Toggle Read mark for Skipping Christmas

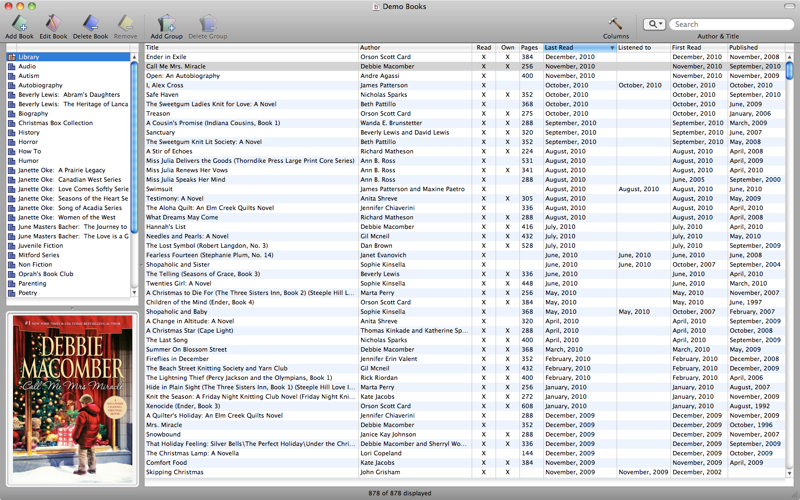coord(484,472)
